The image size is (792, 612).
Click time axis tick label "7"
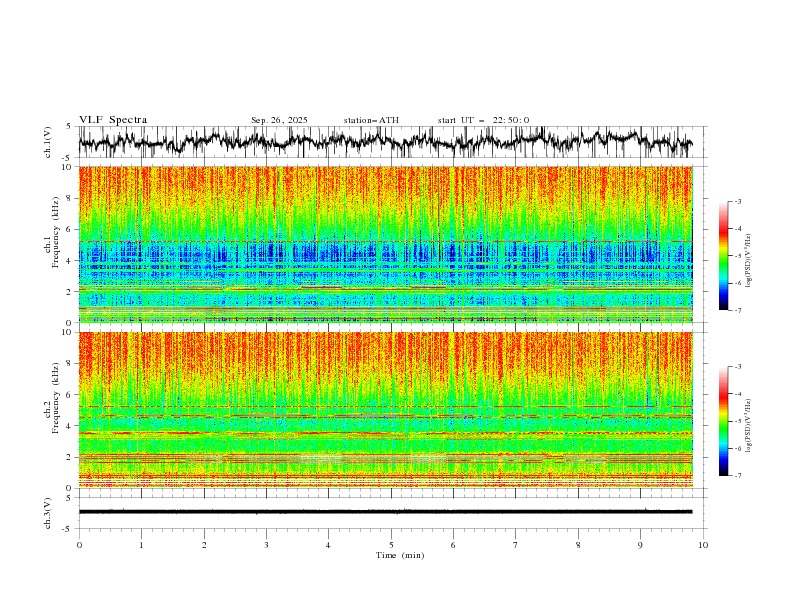coord(516,545)
